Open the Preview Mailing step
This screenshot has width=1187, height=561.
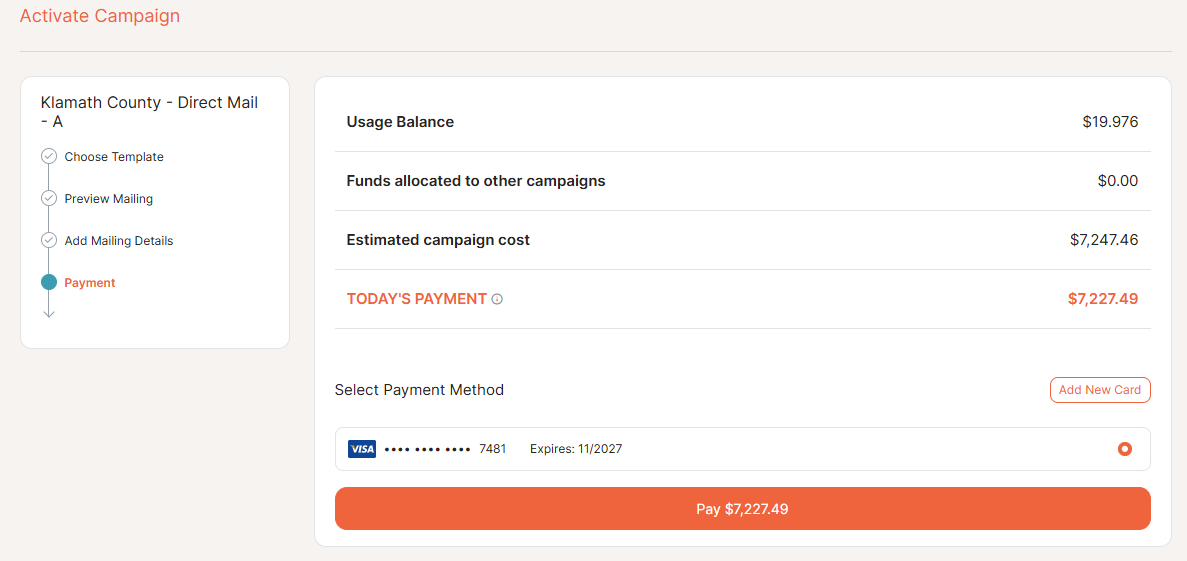point(109,199)
